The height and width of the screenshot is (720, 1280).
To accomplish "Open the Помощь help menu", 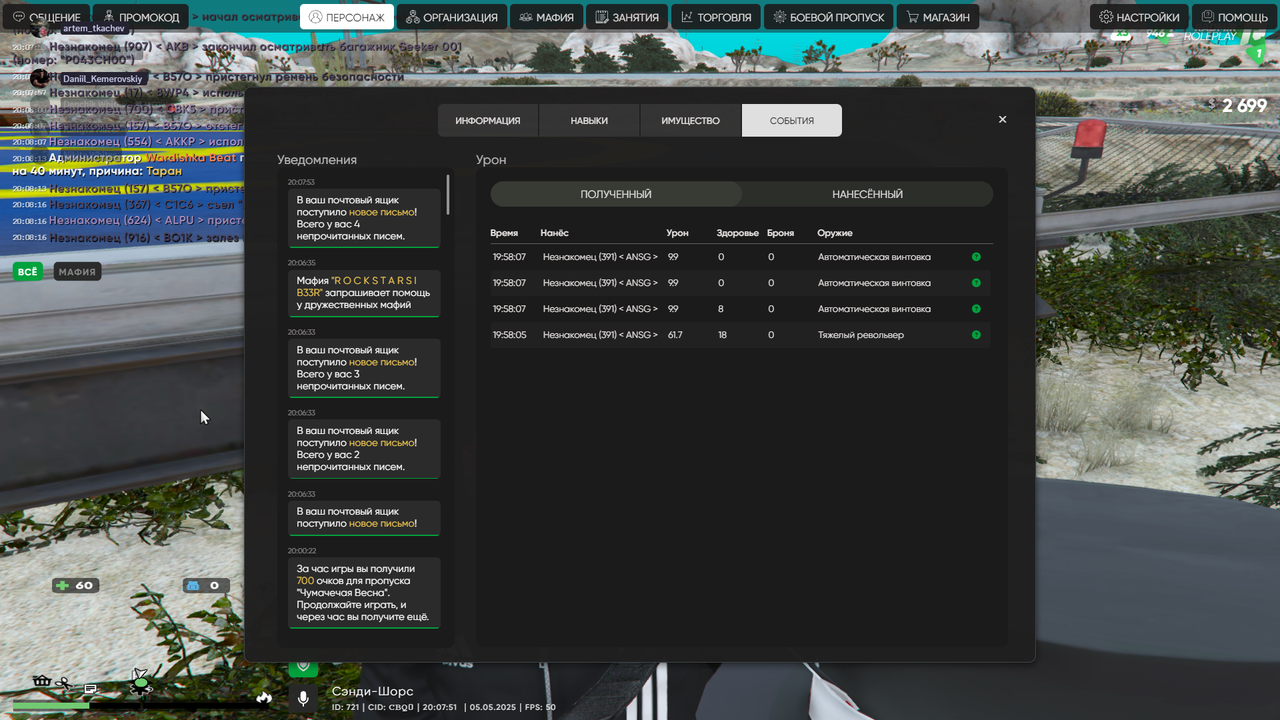I will point(1234,17).
